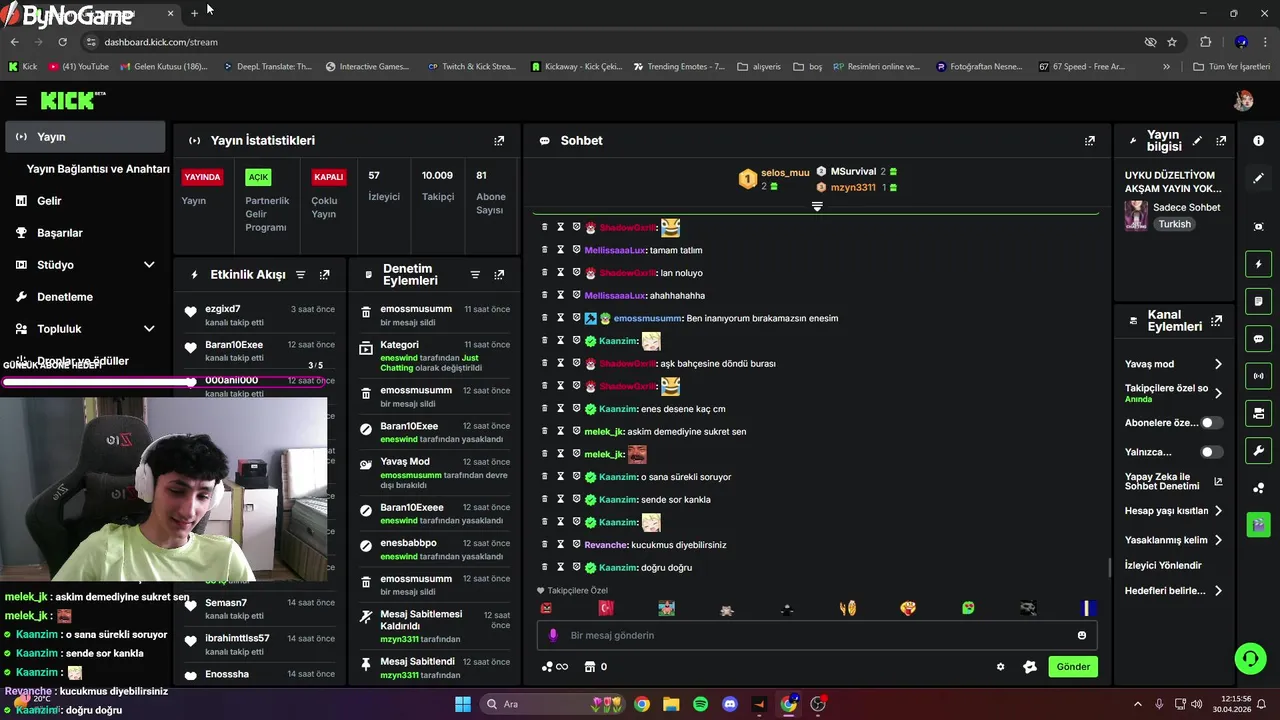This screenshot has width=1280, height=720.
Task: Click the Kaanzim message "doğru doğru"
Action: 666,568
